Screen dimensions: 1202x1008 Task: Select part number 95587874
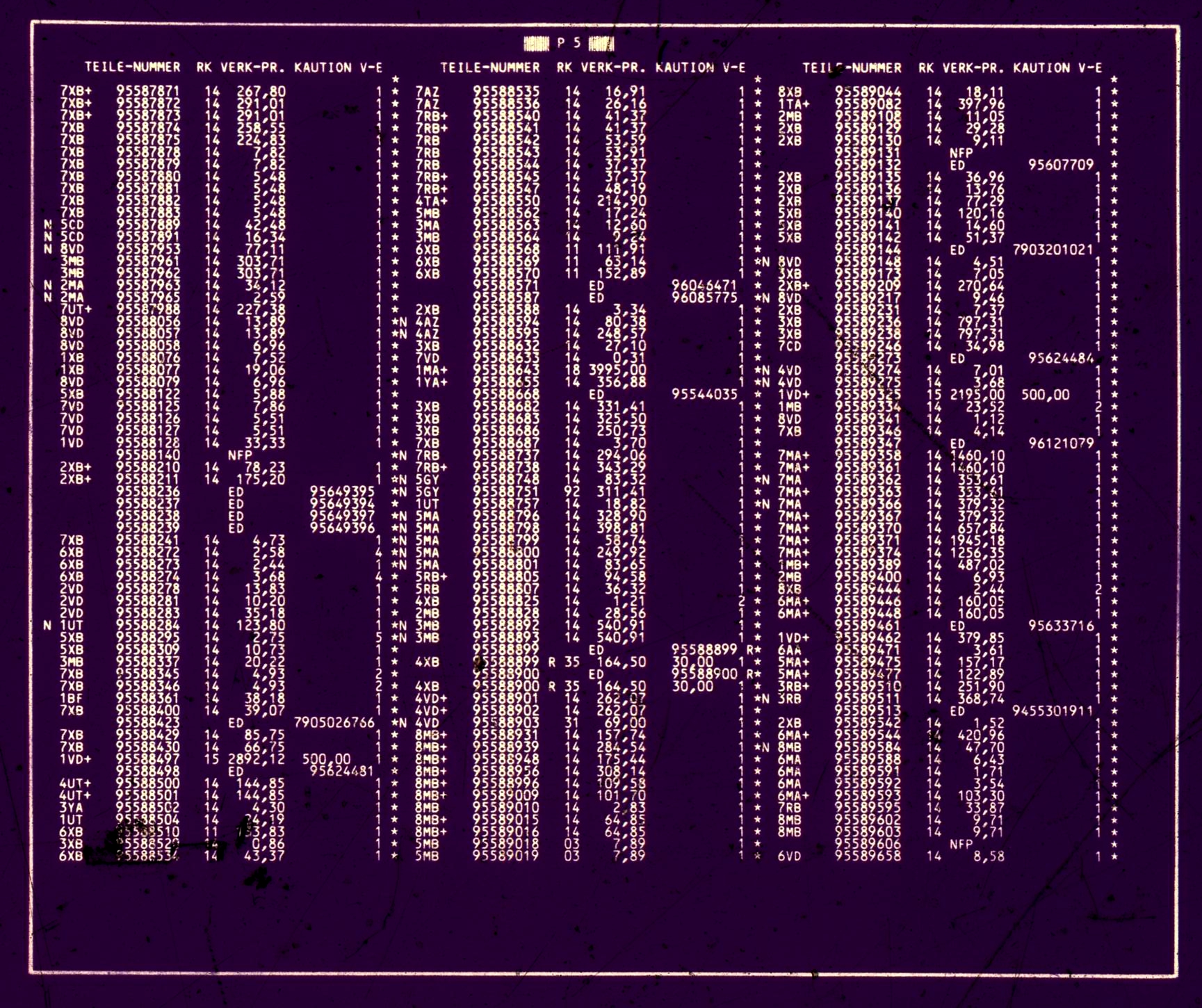(148, 128)
